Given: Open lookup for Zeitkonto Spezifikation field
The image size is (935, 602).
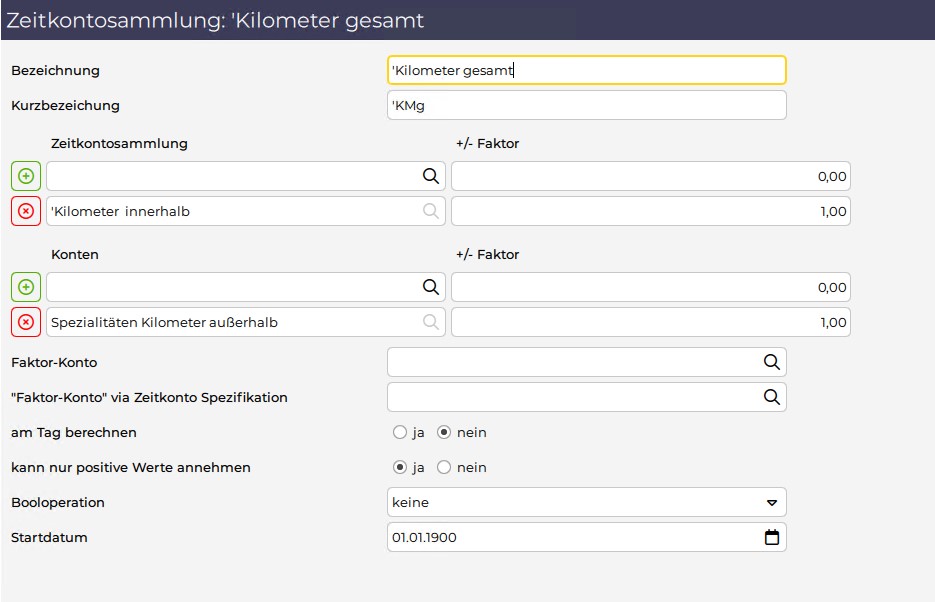Looking at the screenshot, I should 772,397.
